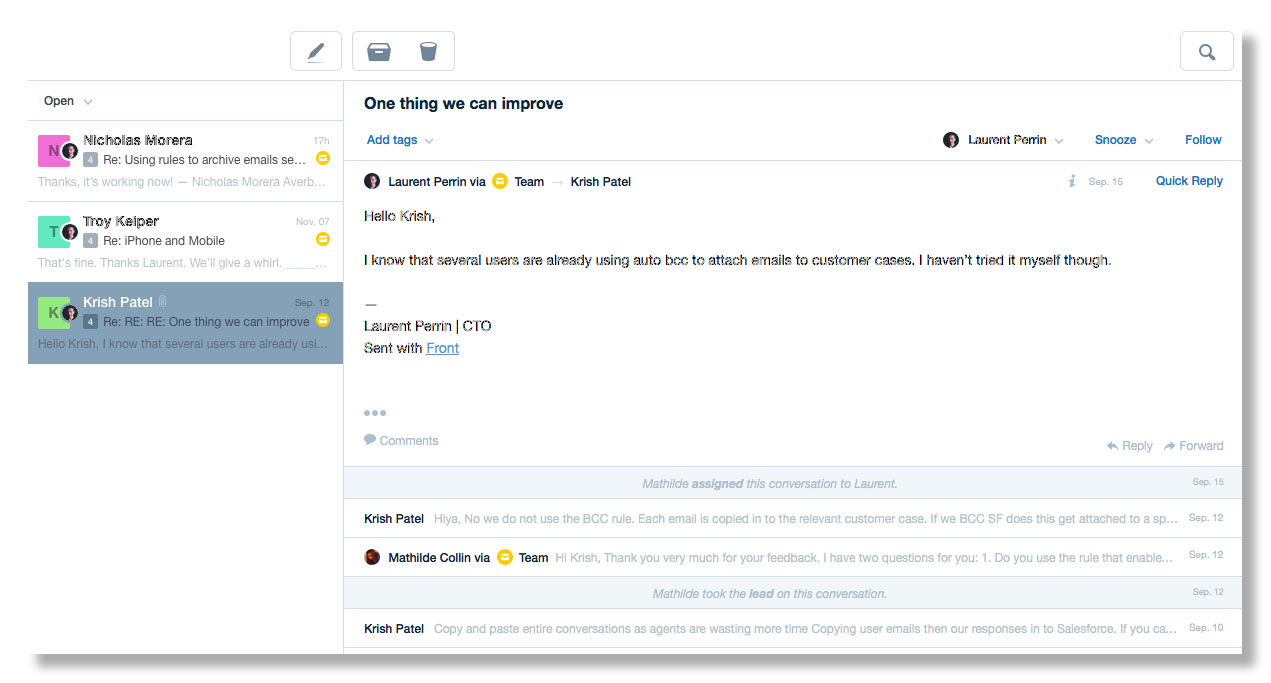Click the message info icon

1072,181
